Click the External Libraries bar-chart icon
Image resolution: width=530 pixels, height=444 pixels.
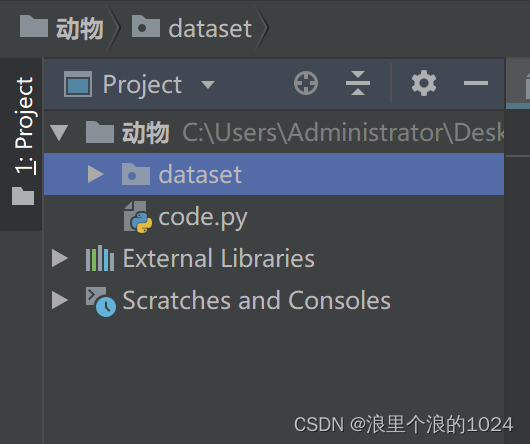point(100,258)
